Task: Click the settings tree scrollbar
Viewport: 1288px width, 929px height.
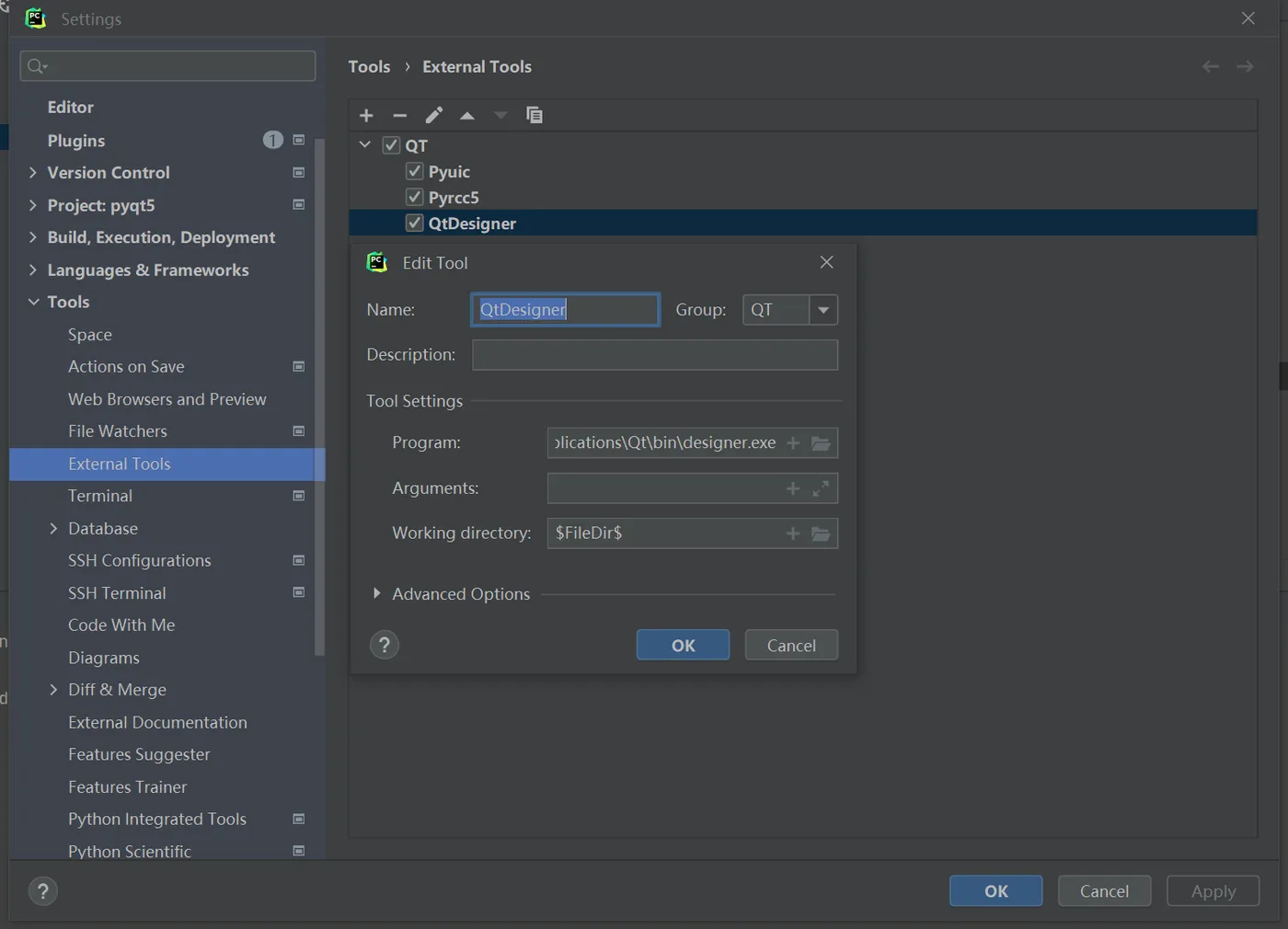Action: 319,396
